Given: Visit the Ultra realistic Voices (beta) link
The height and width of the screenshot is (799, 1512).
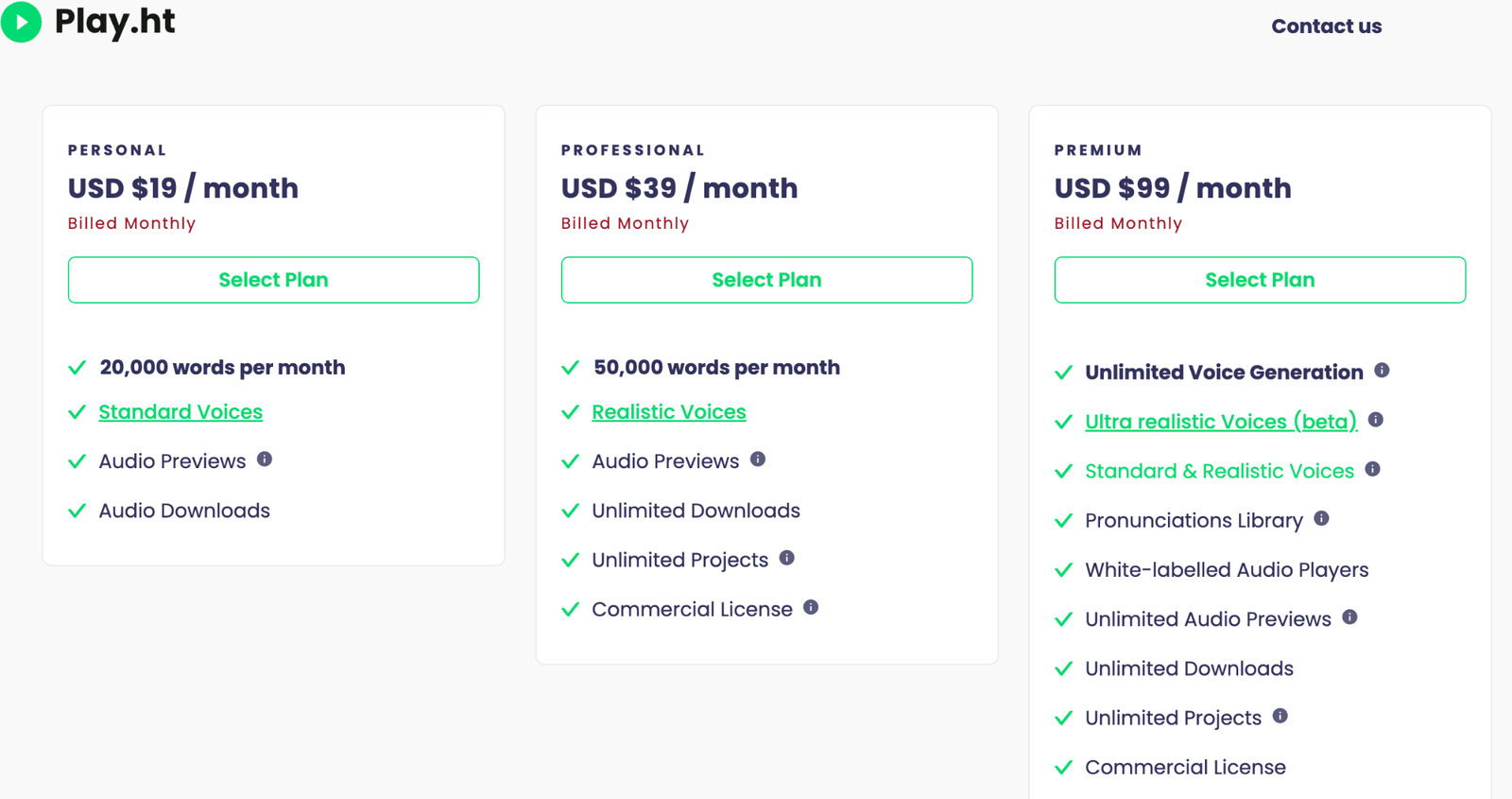Looking at the screenshot, I should point(1221,422).
